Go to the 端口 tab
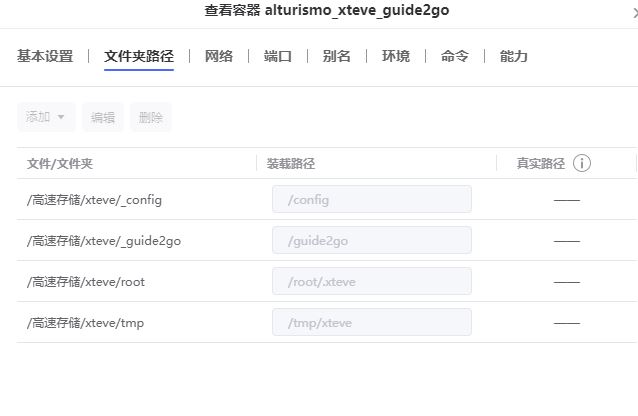 coord(278,56)
